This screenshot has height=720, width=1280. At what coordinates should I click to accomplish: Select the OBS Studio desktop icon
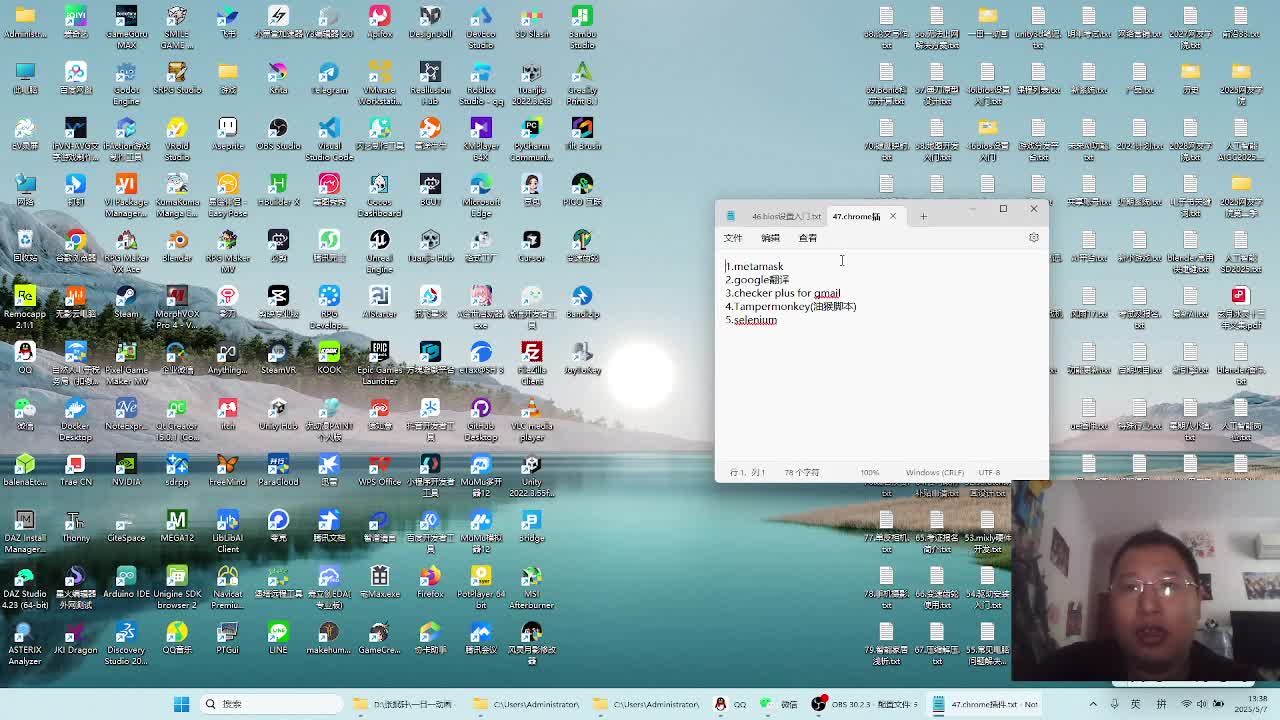pos(278,135)
